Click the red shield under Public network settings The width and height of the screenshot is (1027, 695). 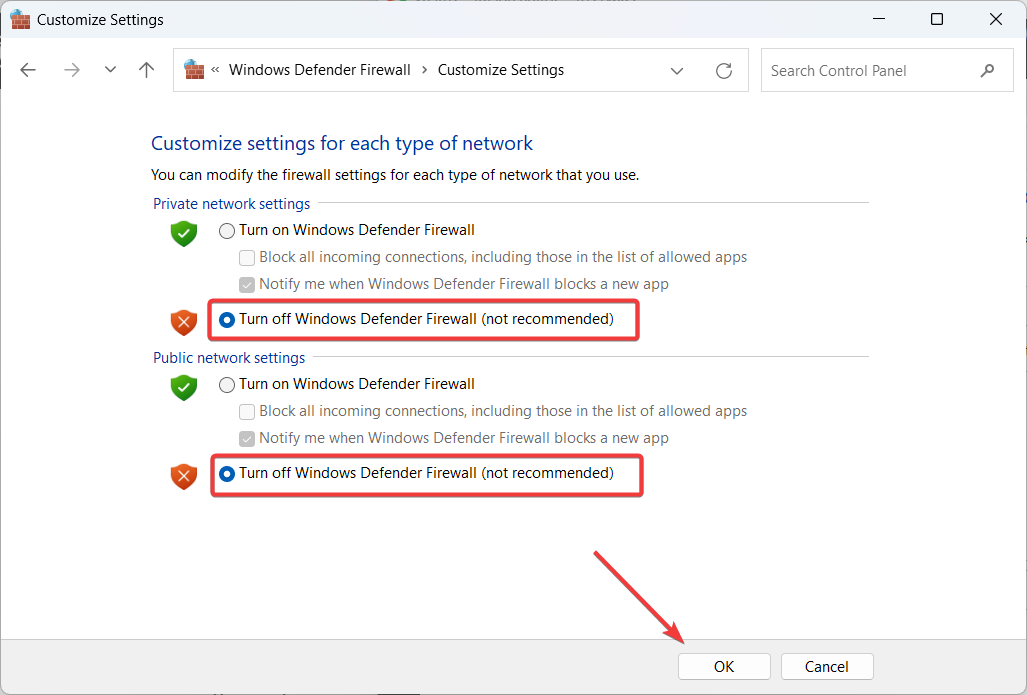click(x=183, y=476)
